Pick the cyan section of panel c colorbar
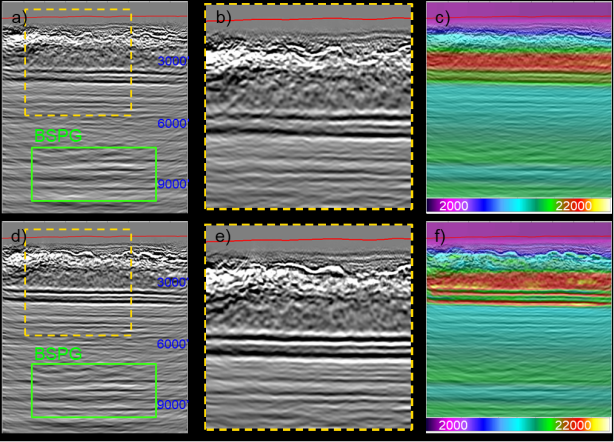The height and width of the screenshot is (442, 614). [519, 206]
